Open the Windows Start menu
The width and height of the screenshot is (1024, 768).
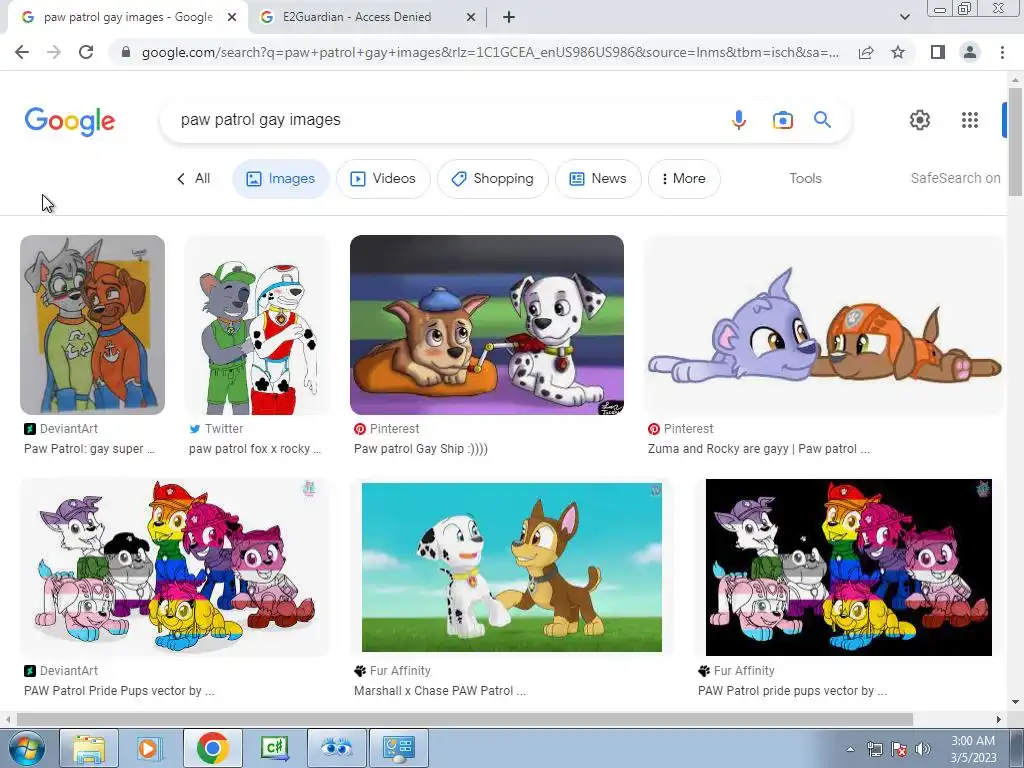coord(26,748)
